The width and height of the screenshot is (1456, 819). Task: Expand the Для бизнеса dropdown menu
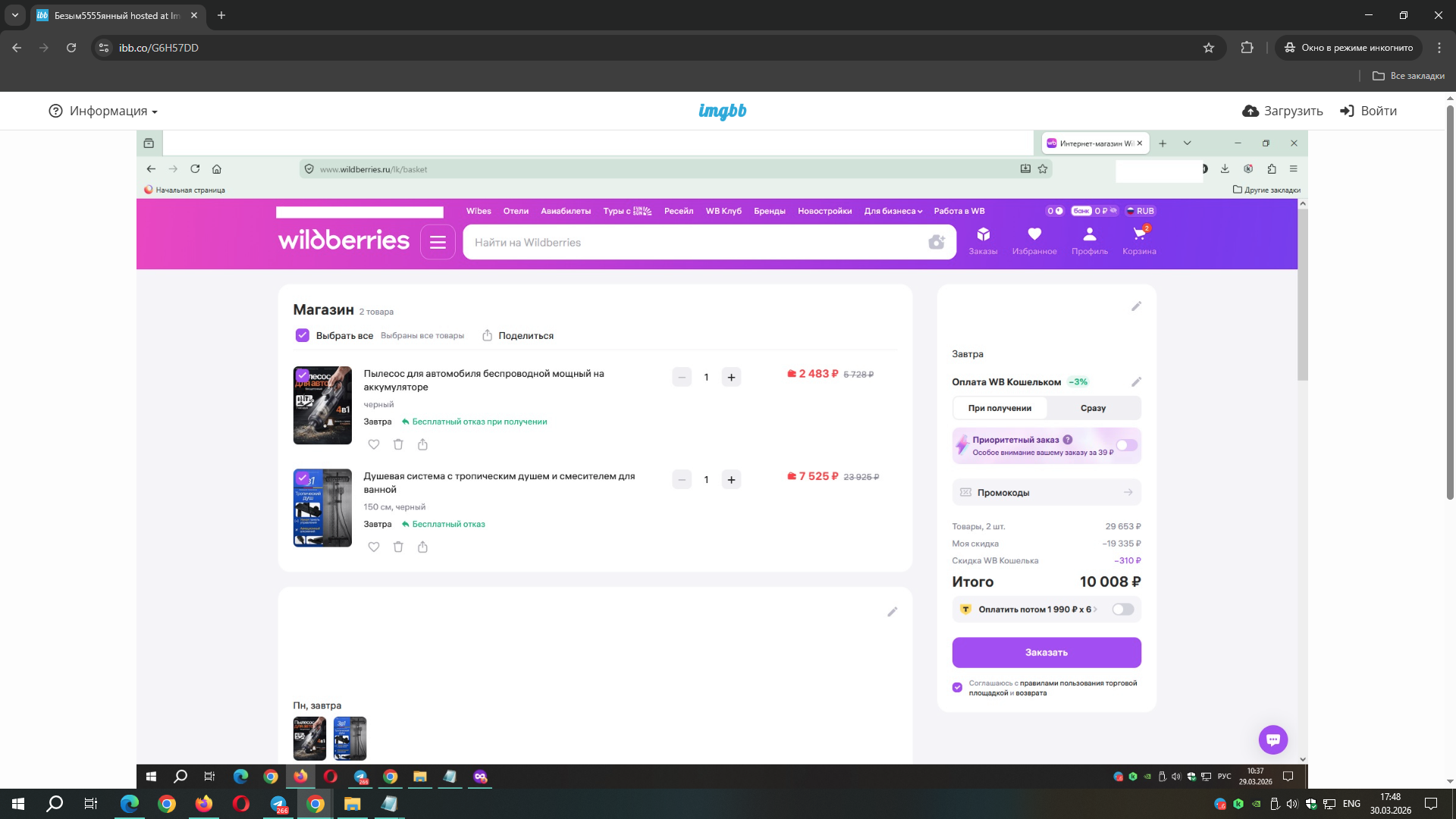tap(893, 211)
